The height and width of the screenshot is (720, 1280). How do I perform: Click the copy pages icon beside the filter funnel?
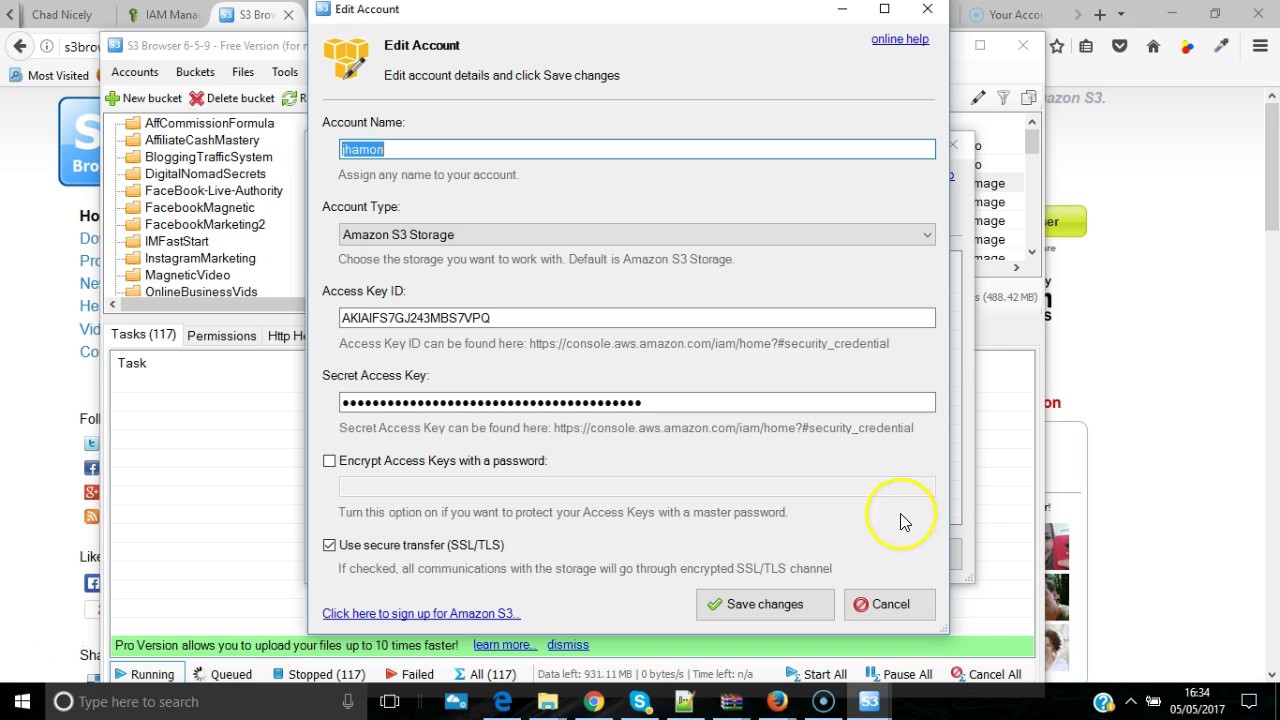[1028, 98]
